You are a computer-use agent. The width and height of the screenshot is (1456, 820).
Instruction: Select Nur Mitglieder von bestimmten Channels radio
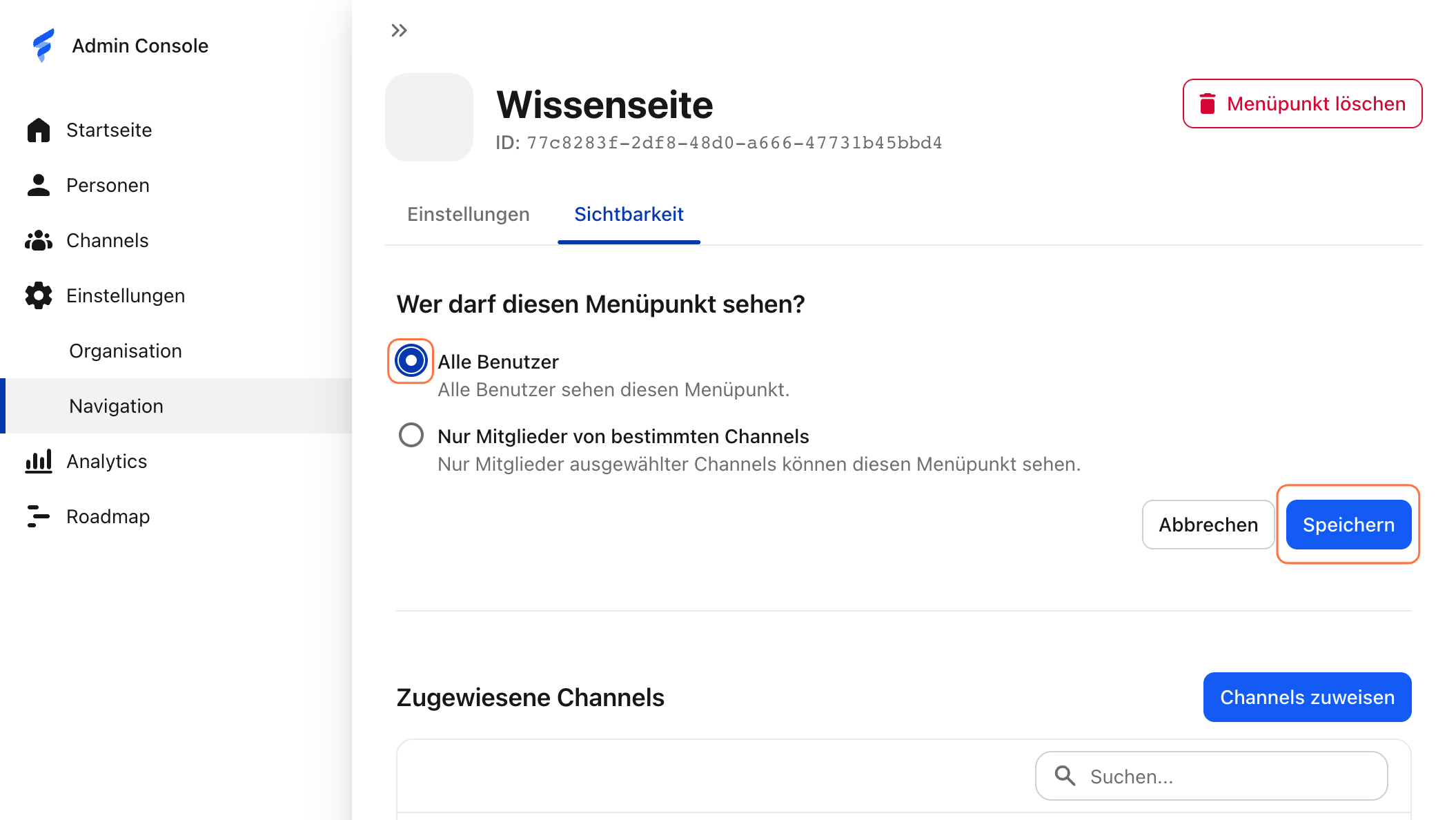pyautogui.click(x=411, y=435)
